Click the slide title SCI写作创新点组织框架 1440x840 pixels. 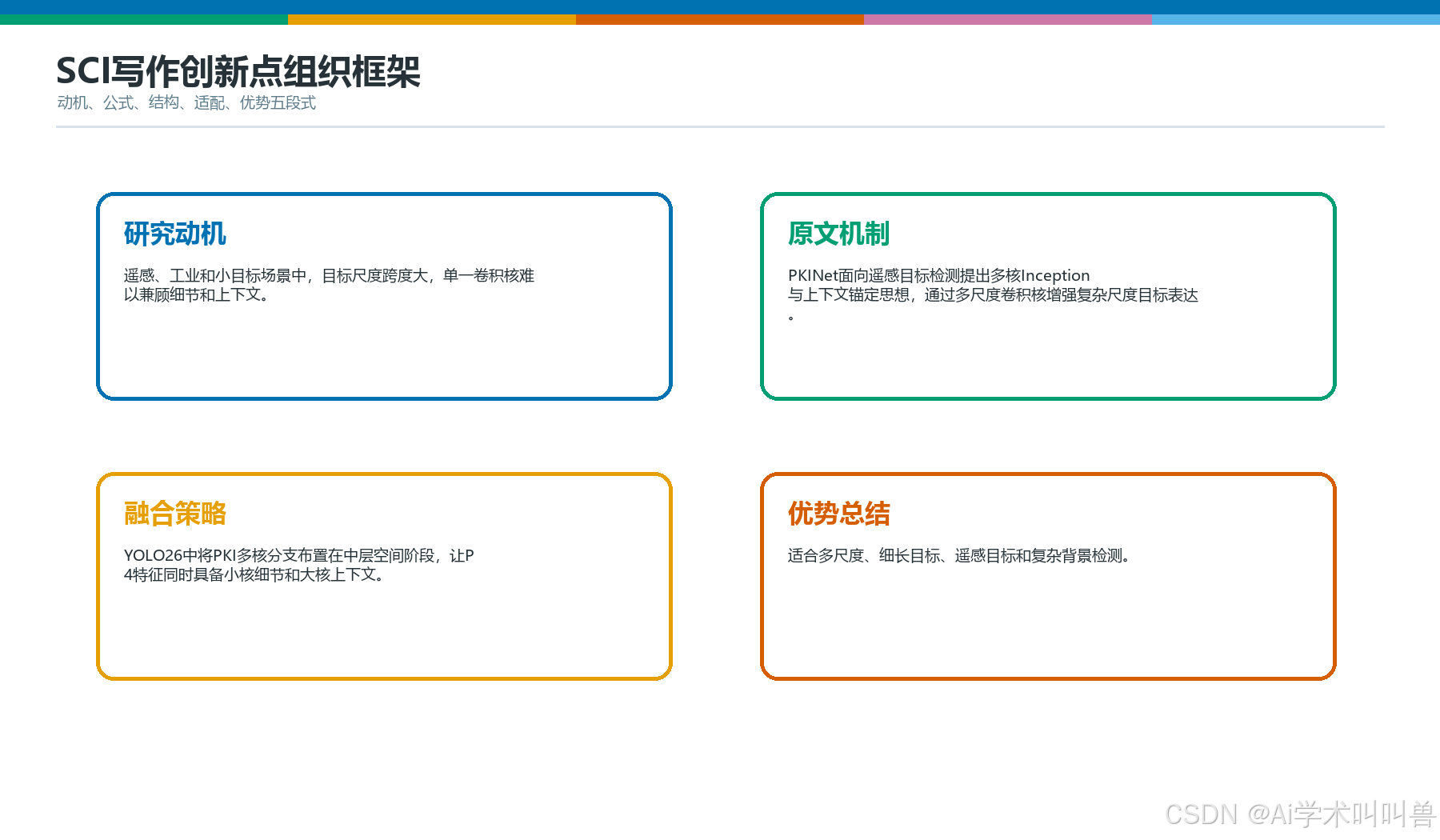pos(238,71)
